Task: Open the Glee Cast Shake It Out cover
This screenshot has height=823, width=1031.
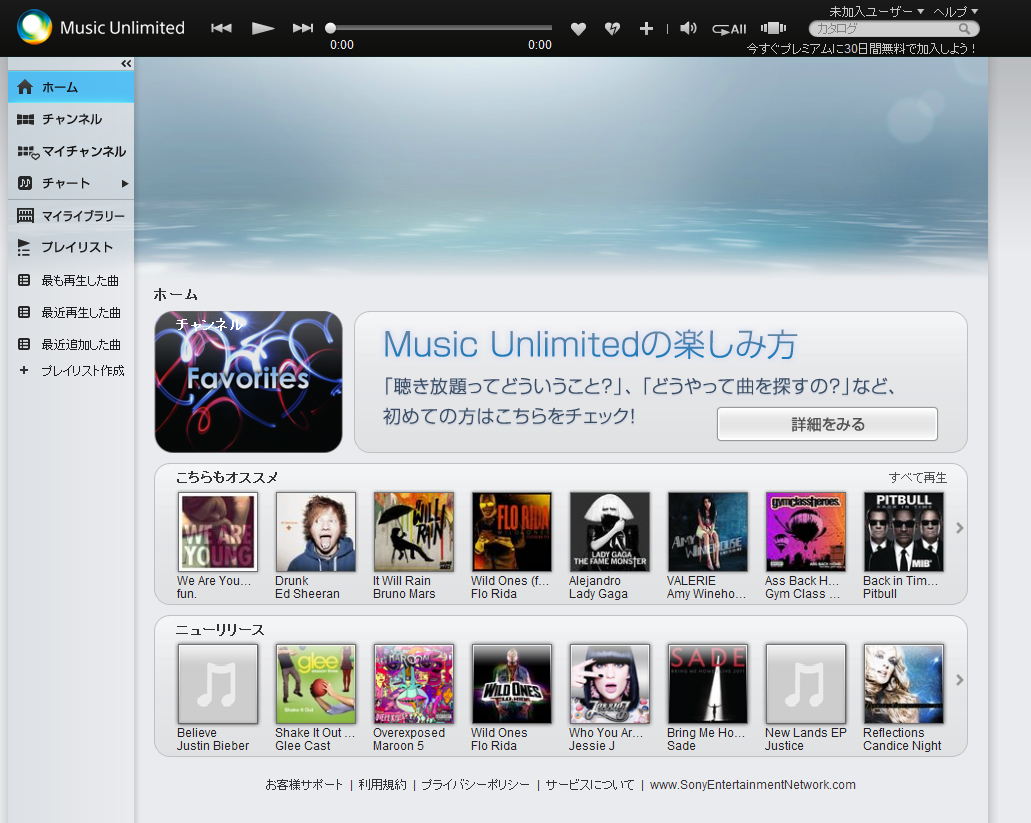Action: coord(316,684)
